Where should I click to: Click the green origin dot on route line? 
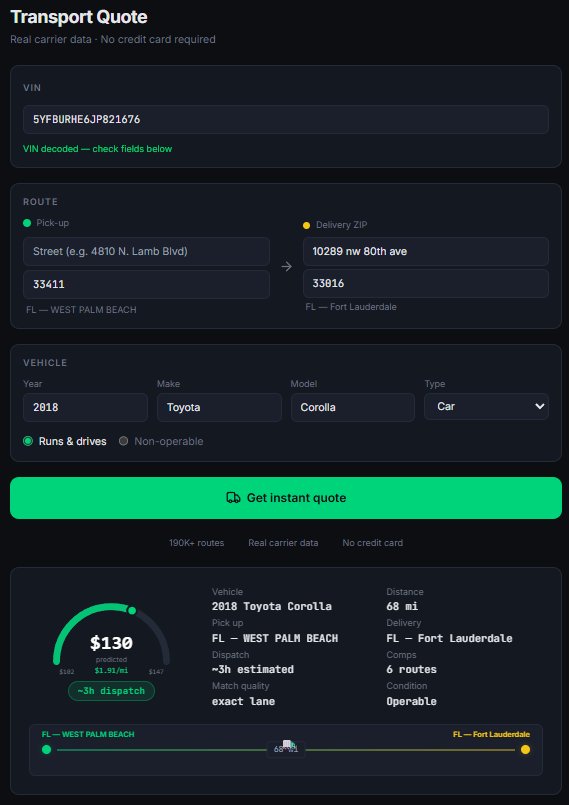(46, 750)
